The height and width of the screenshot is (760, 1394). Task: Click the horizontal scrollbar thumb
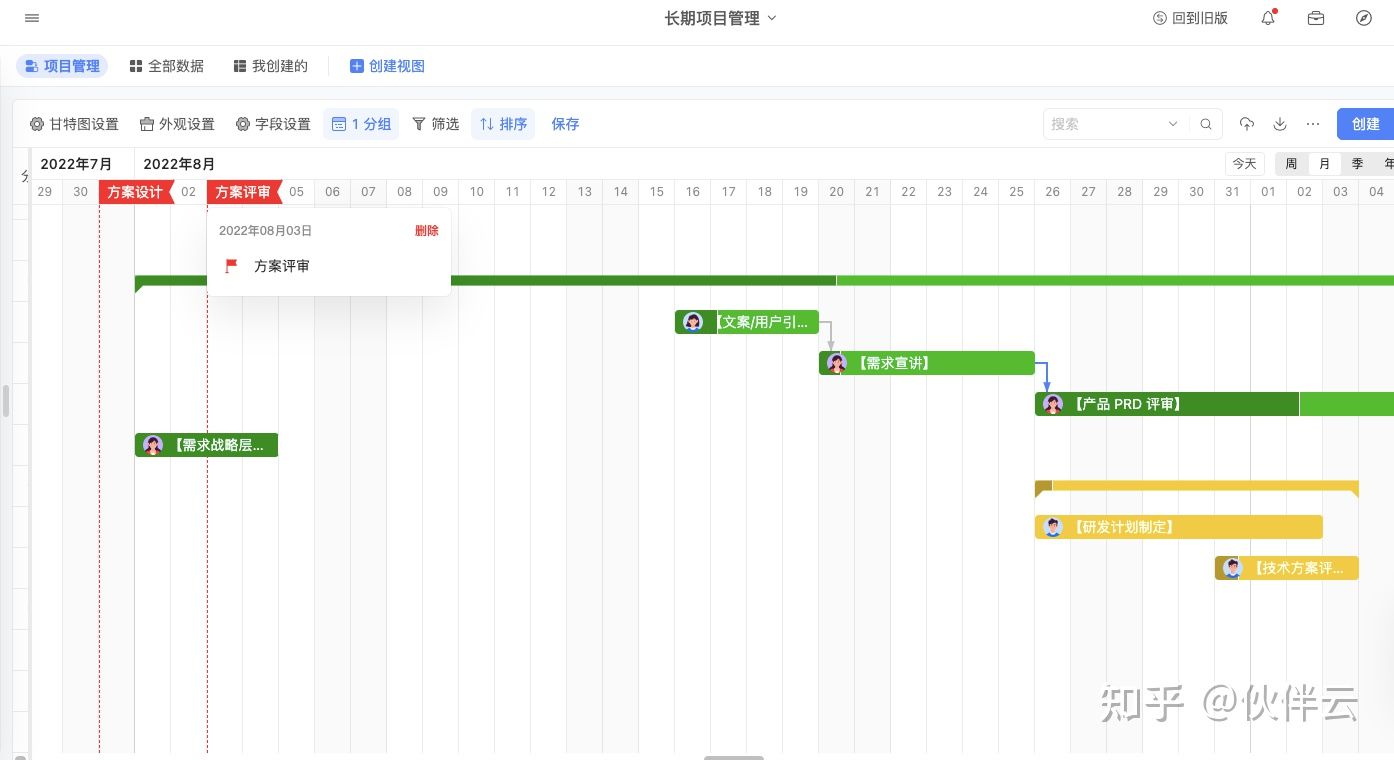click(733, 757)
